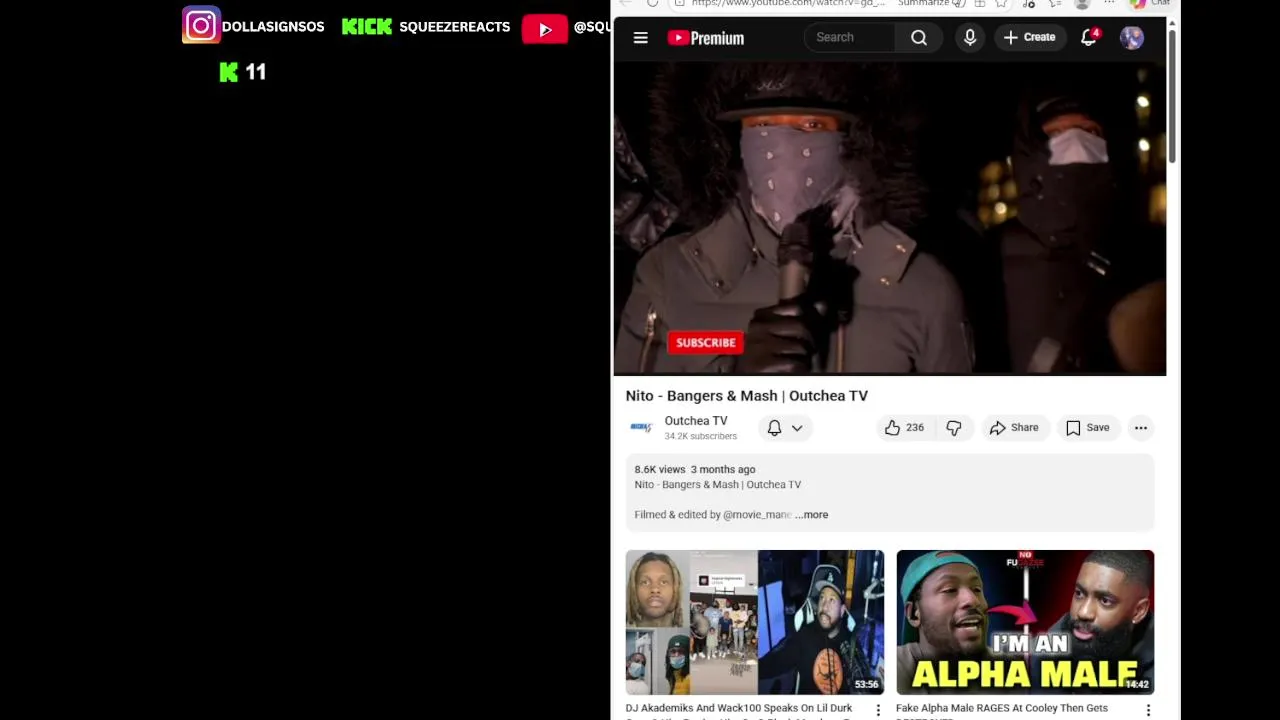This screenshot has height=720, width=1280.
Task: Click the 34.2K subscribers text
Action: pos(701,436)
